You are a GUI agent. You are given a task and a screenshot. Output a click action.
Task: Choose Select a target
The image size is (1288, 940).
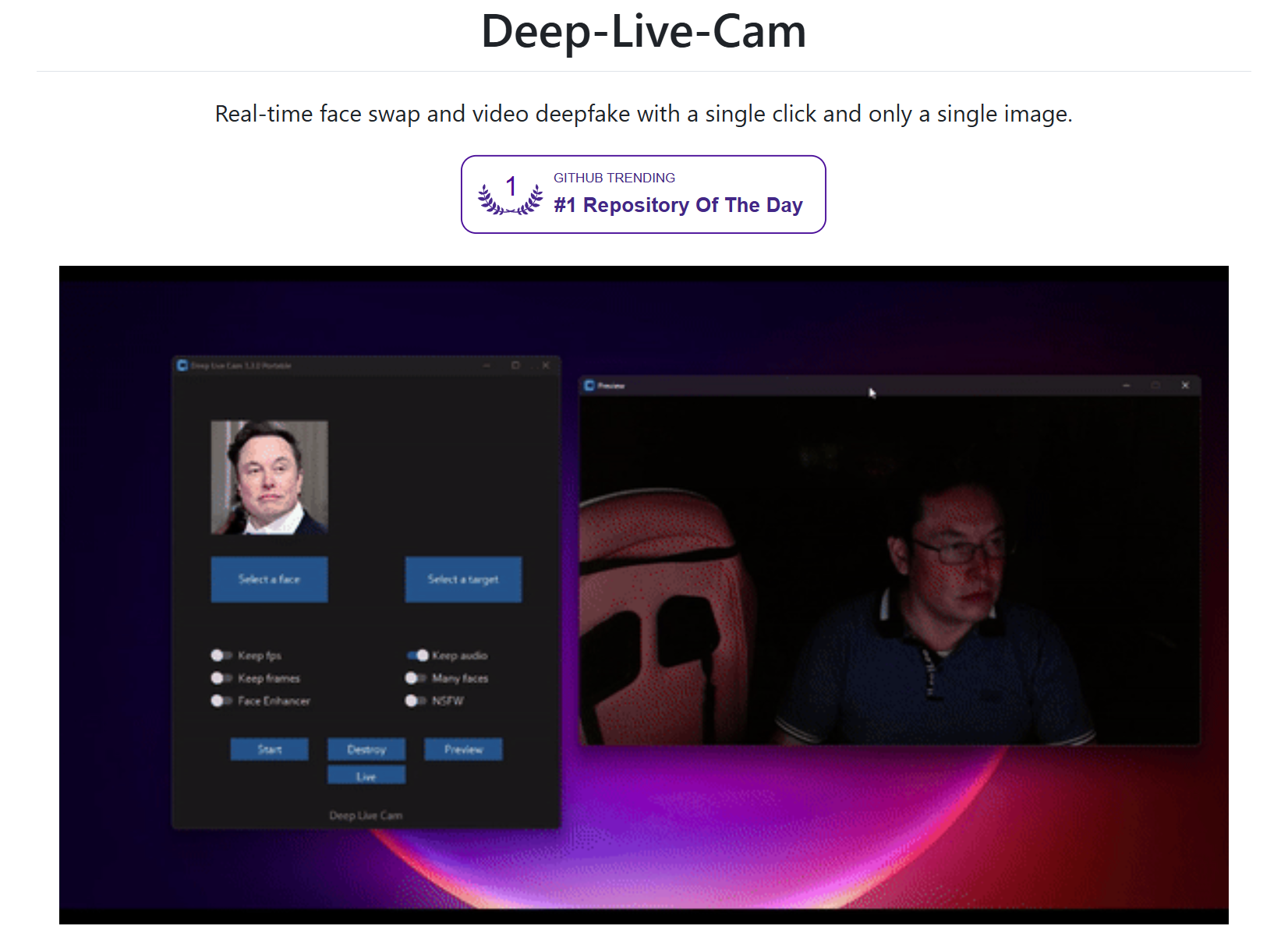click(x=463, y=579)
